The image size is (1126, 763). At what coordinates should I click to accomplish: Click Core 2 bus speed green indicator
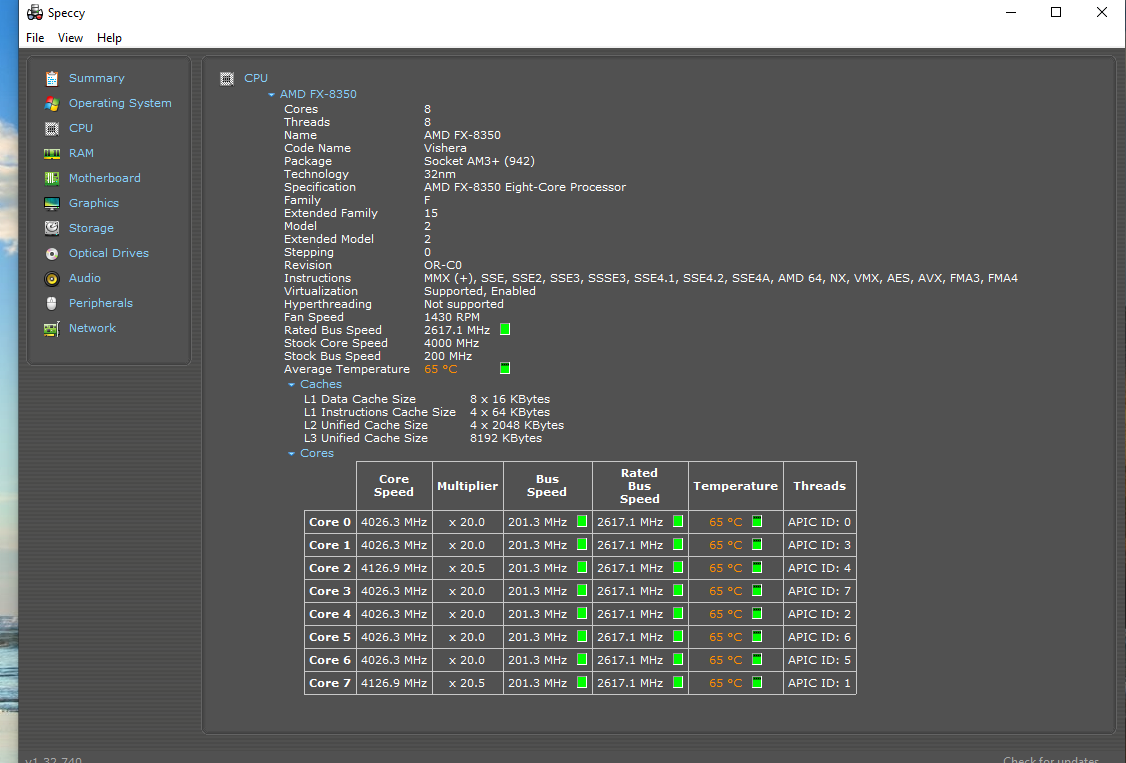click(581, 567)
